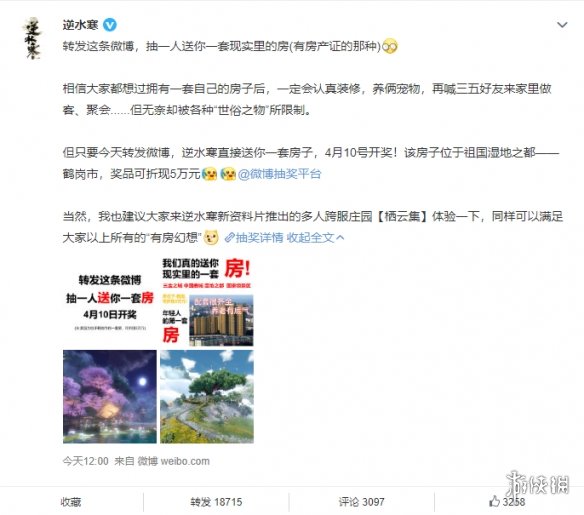Screen dimensions: 584x515
Task: Open the green tree landscape thumbnail
Action: click(x=207, y=397)
